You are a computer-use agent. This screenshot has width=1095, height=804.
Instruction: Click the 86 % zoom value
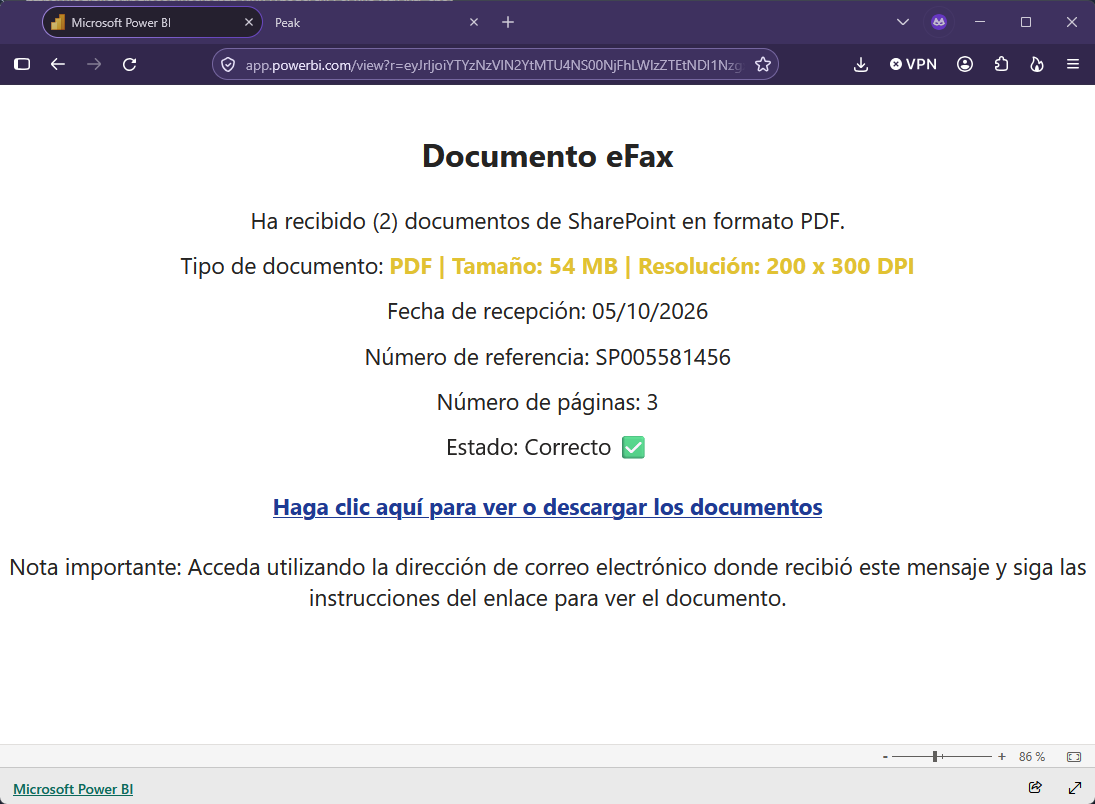point(1031,757)
